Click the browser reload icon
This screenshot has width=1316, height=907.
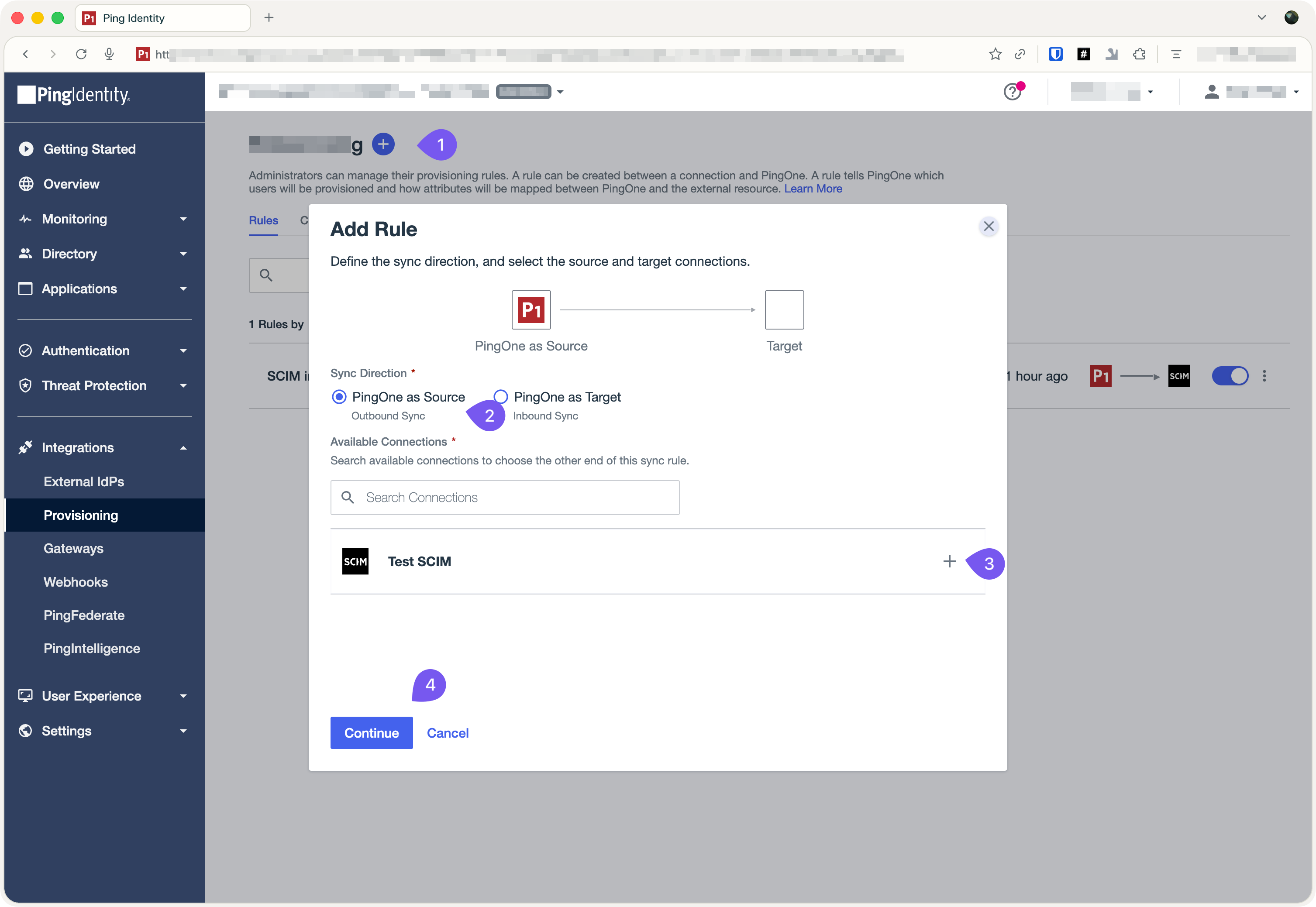[81, 54]
